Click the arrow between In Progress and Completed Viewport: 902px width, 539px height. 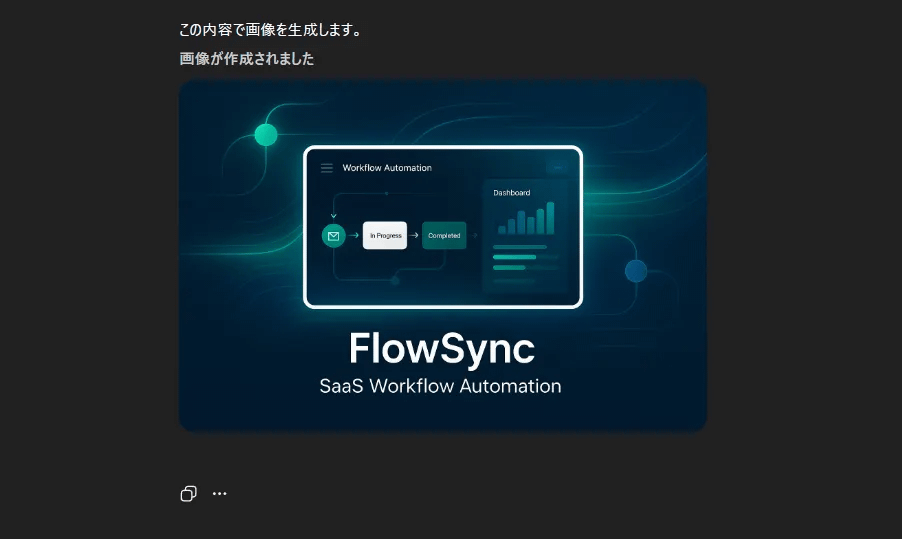[x=414, y=236]
